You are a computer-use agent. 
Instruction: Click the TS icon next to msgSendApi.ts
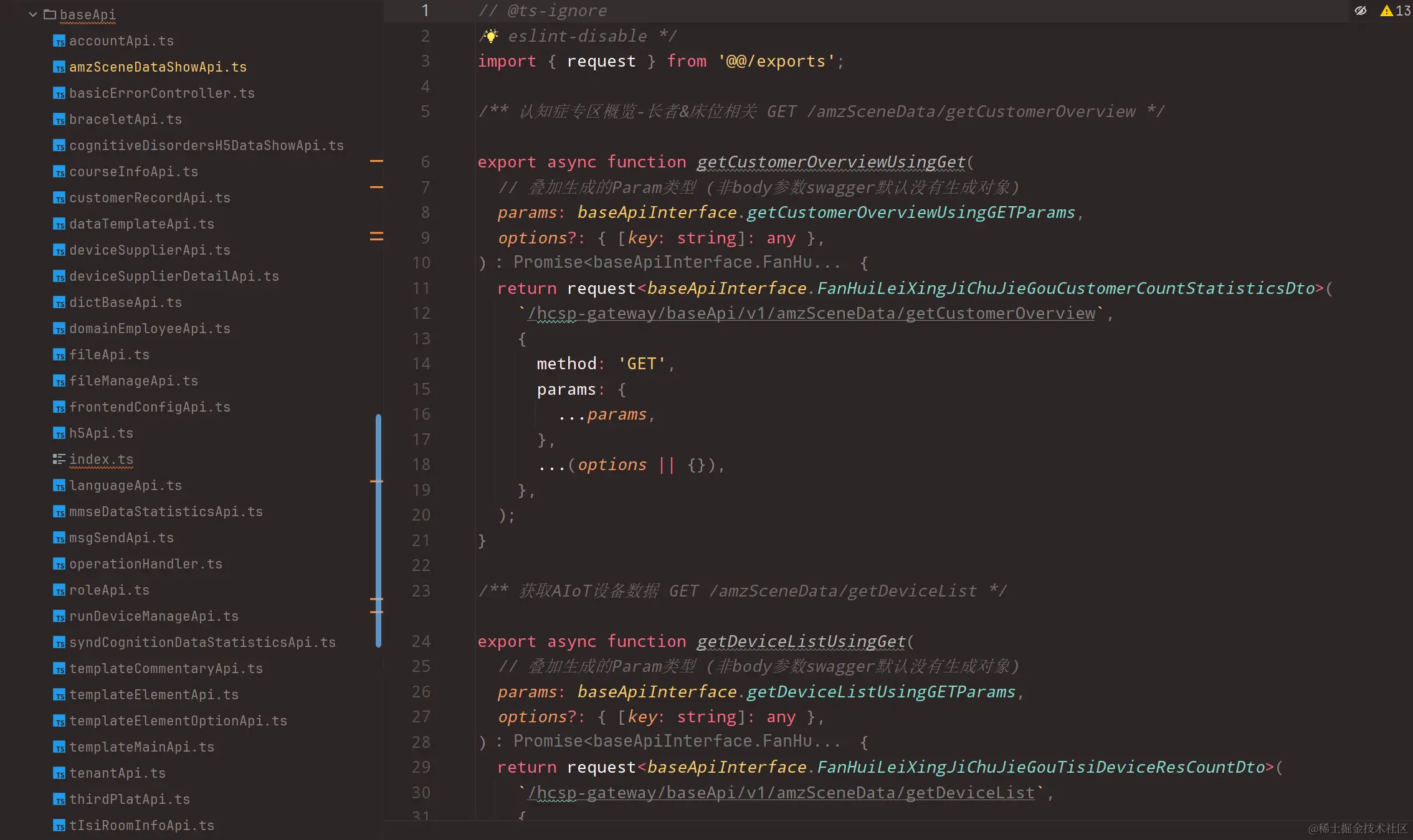pos(59,537)
